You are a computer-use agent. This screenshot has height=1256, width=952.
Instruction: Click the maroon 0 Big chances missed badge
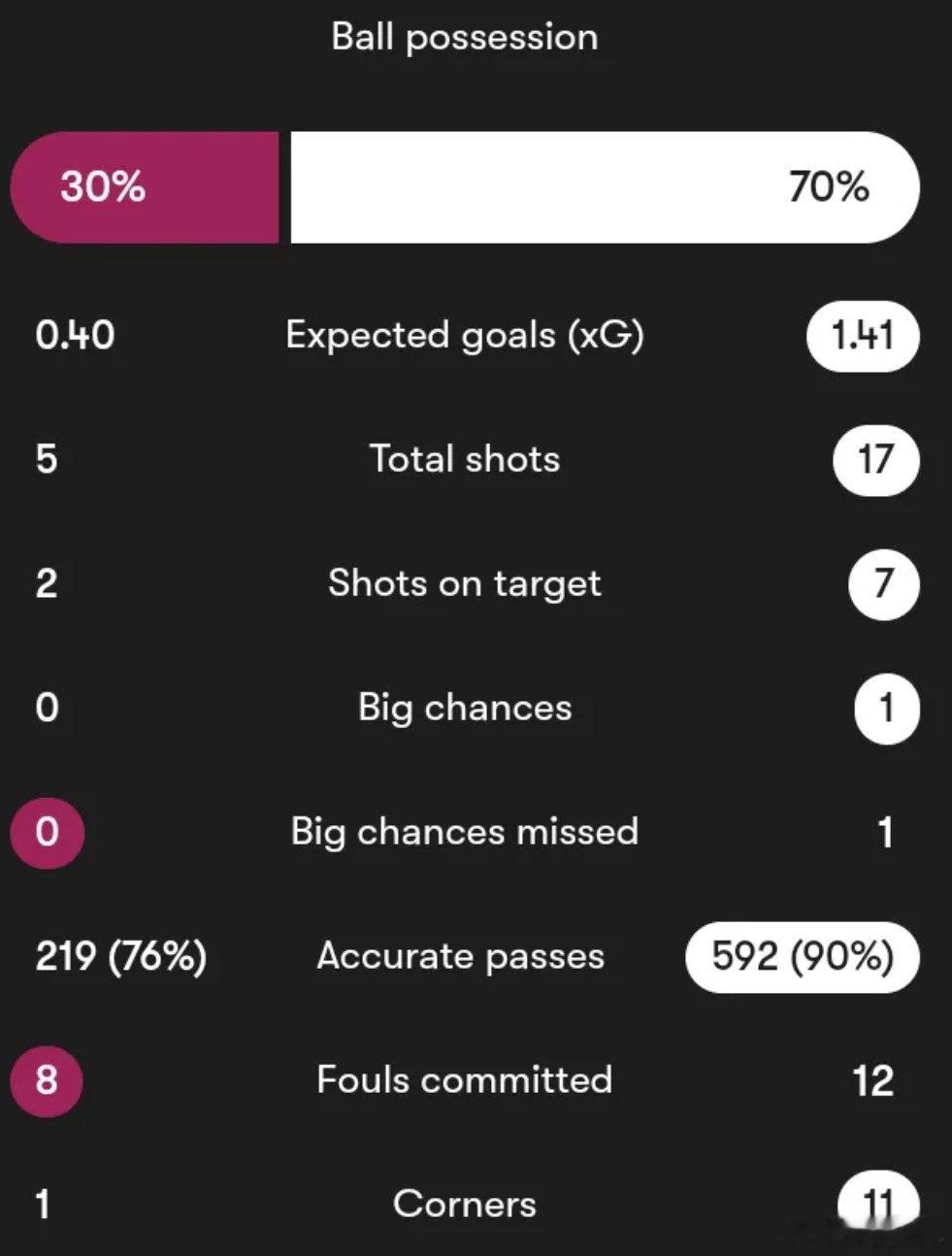pos(47,832)
